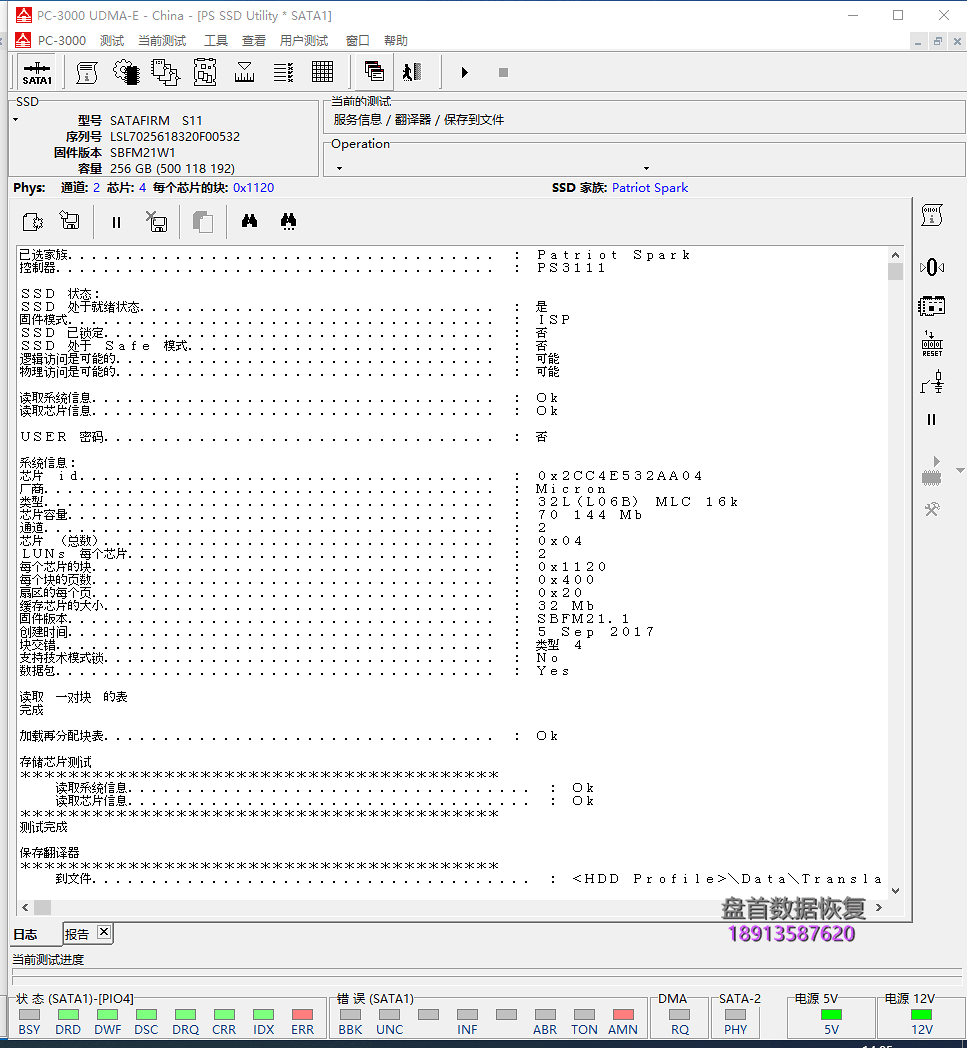Click the log vertical scrollbar up arrow
This screenshot has height=1048, width=967.
tap(895, 255)
